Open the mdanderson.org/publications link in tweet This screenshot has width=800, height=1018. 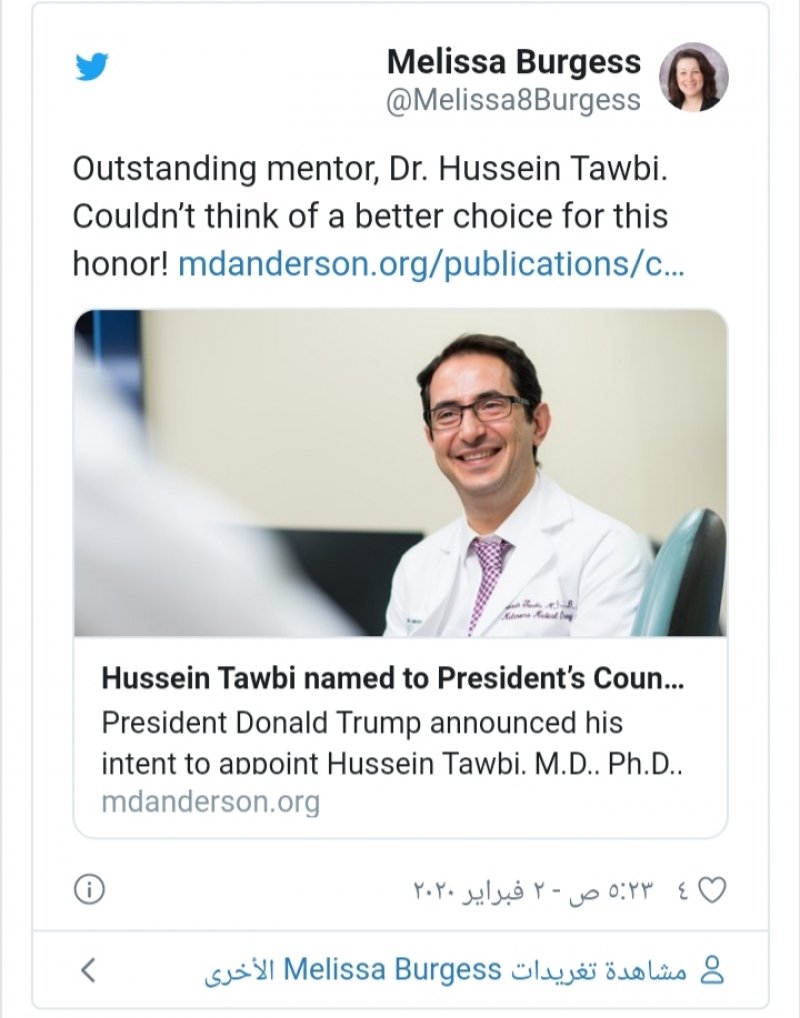[x=431, y=265]
